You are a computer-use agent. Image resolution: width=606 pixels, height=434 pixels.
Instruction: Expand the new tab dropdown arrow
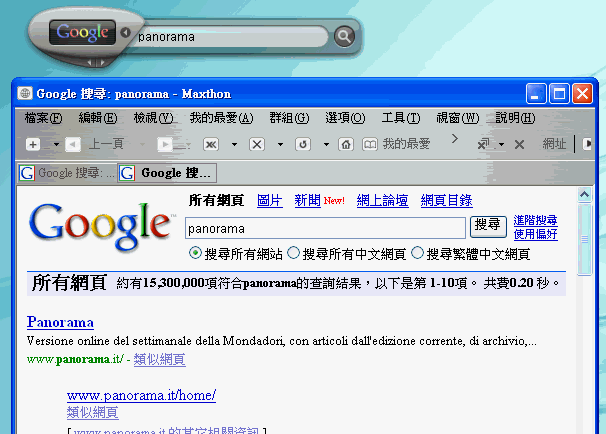56,145
